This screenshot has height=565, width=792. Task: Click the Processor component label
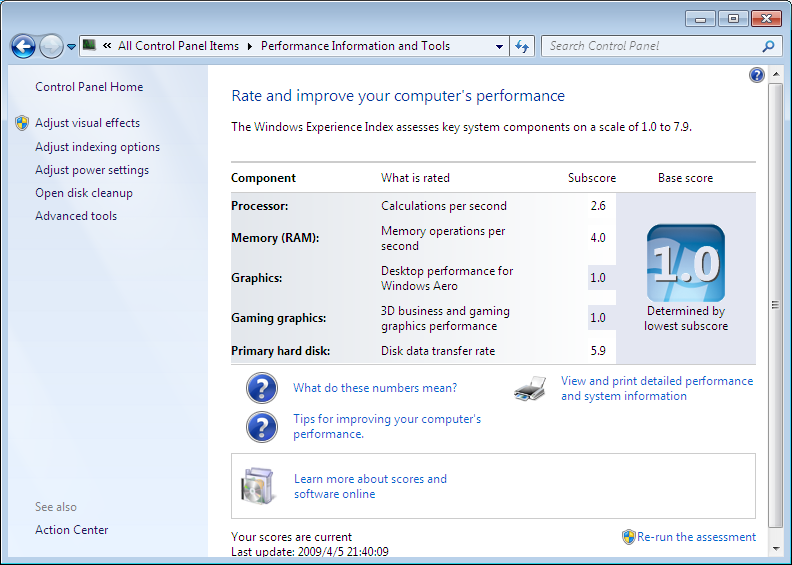(260, 206)
